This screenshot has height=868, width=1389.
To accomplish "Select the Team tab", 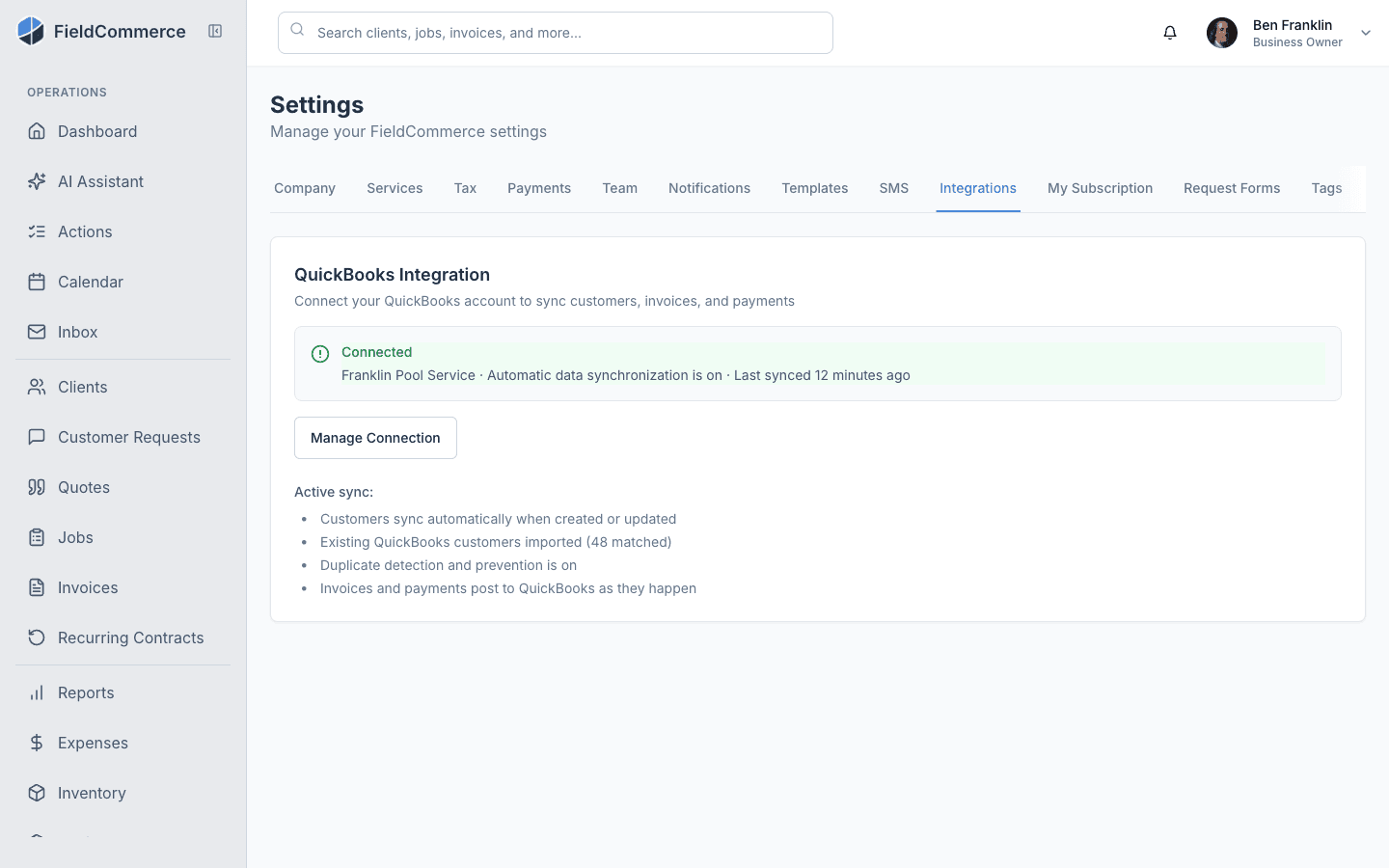I will click(x=619, y=188).
